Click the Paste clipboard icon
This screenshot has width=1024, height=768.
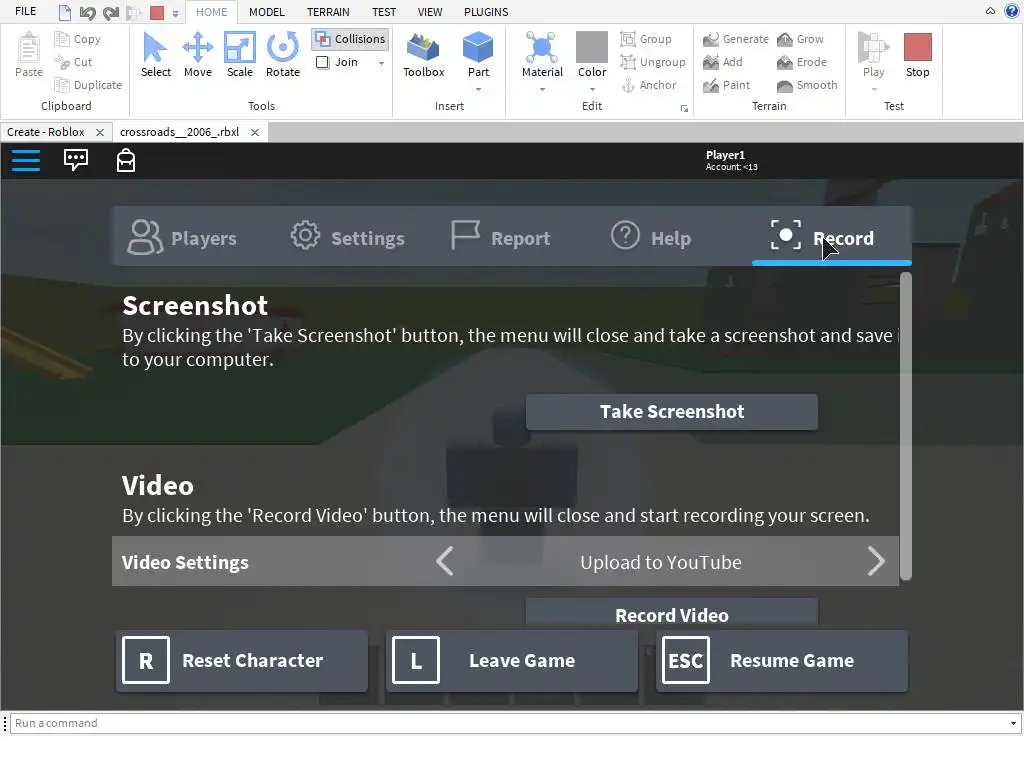pyautogui.click(x=28, y=48)
